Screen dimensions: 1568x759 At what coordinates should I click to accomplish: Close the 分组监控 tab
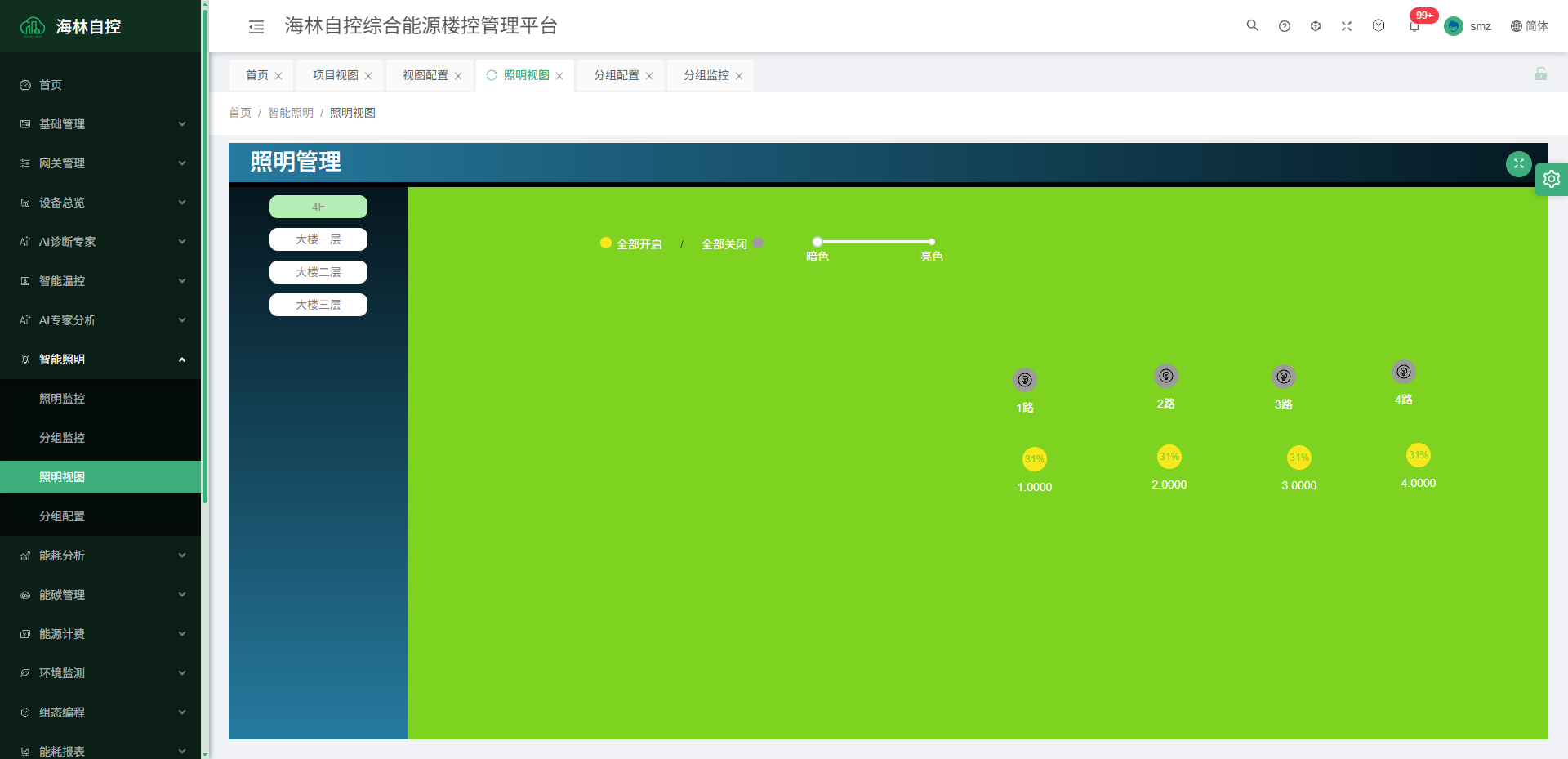pos(739,76)
